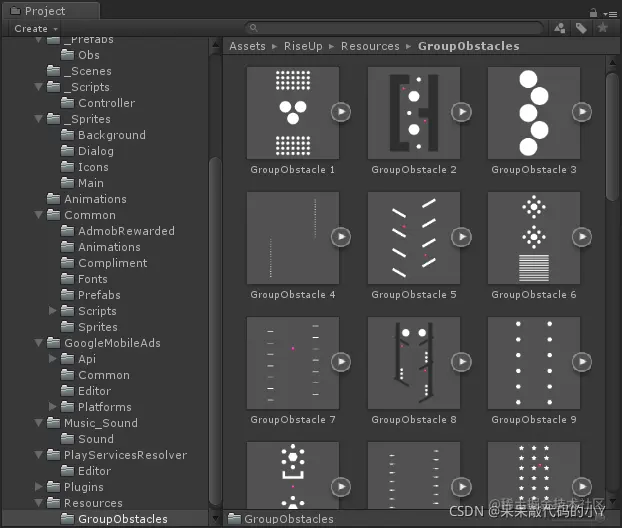Select the Project tab
This screenshot has height=528, width=622.
pos(51,11)
